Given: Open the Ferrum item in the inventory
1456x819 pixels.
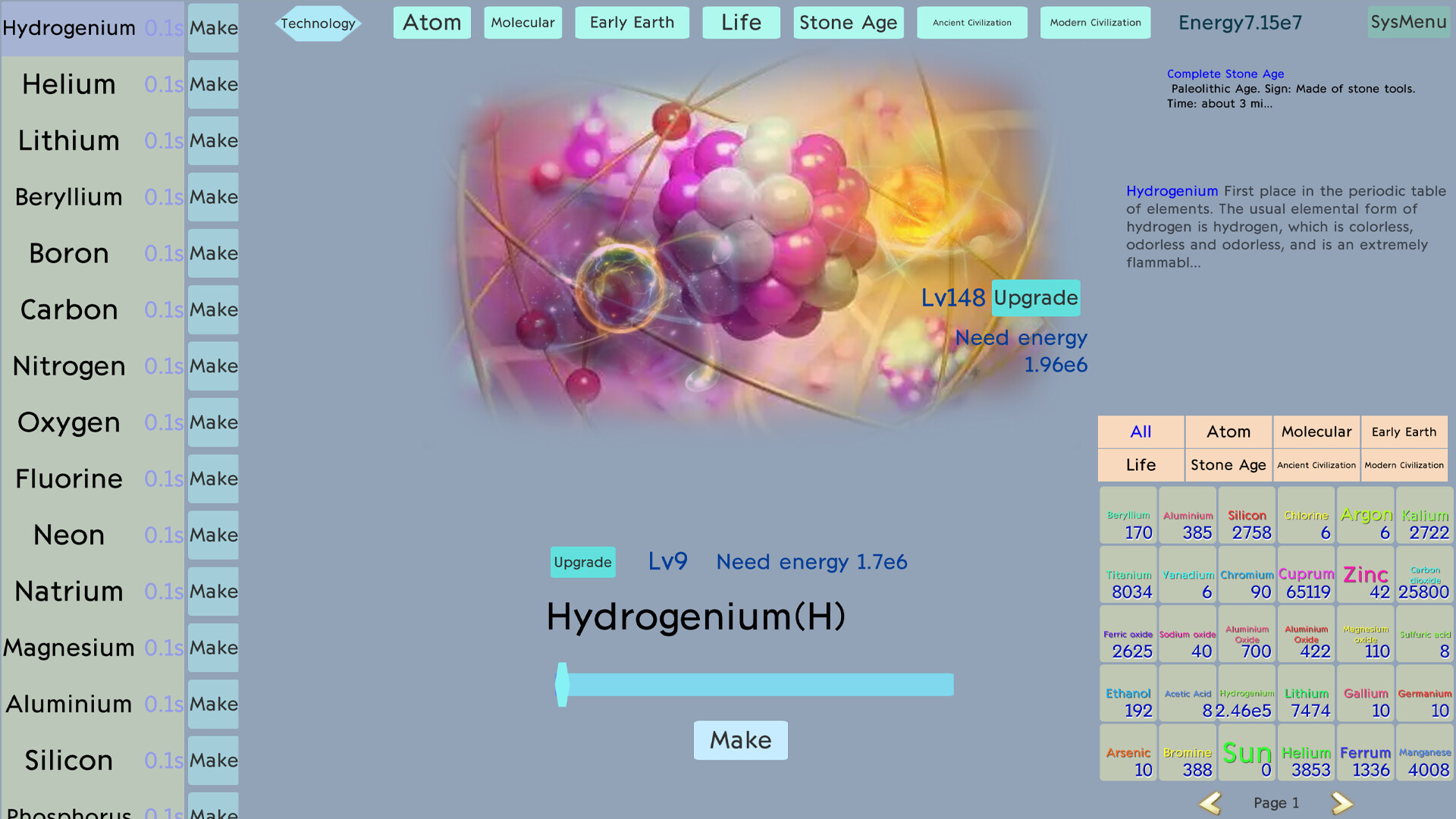Looking at the screenshot, I should [1365, 753].
